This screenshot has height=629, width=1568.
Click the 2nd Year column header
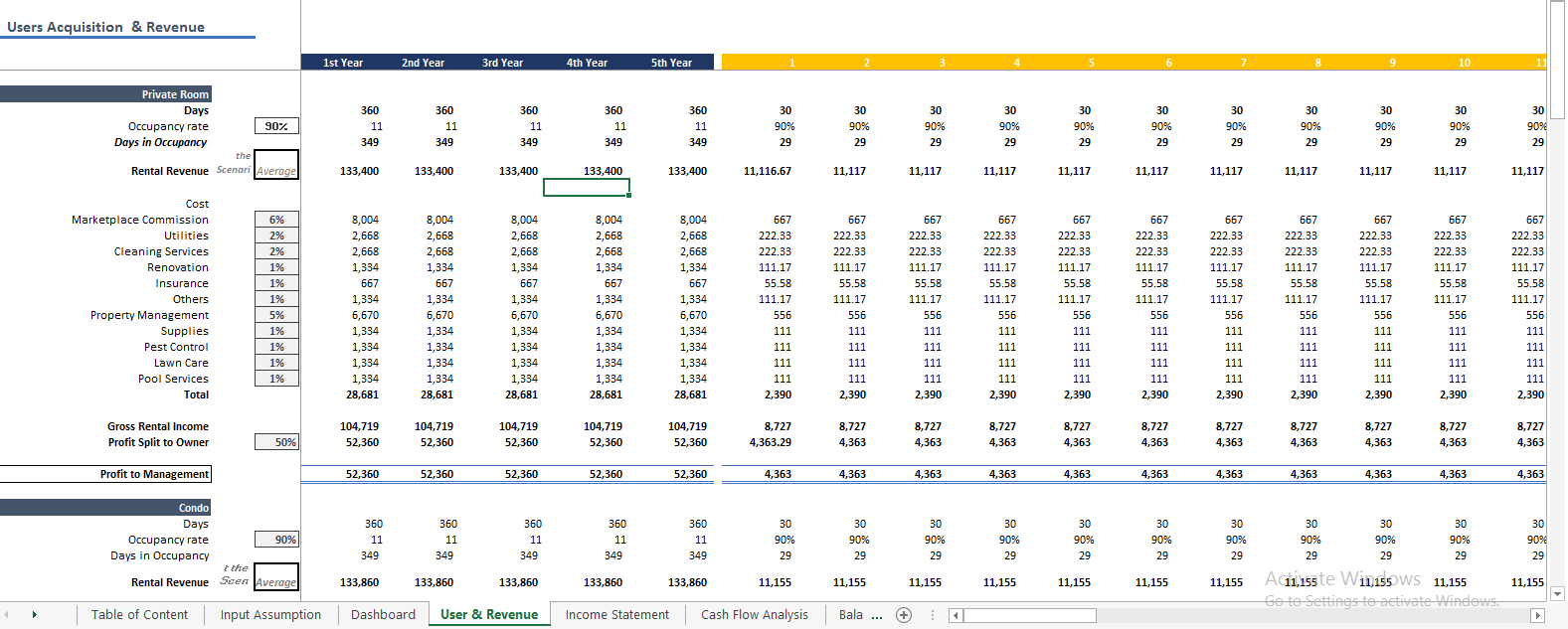click(x=424, y=63)
